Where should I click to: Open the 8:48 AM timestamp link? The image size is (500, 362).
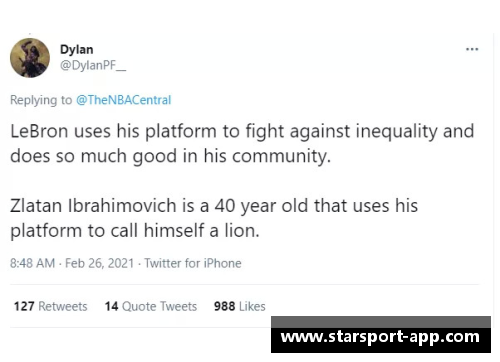pos(32,263)
